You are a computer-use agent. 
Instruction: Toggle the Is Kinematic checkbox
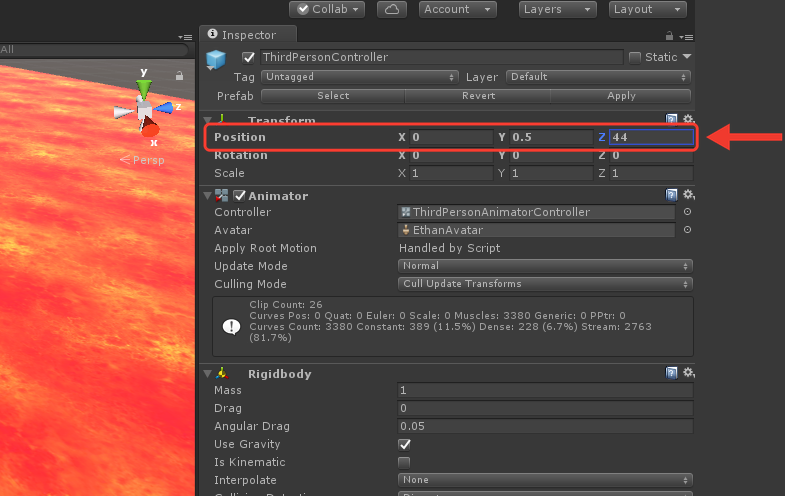(404, 462)
